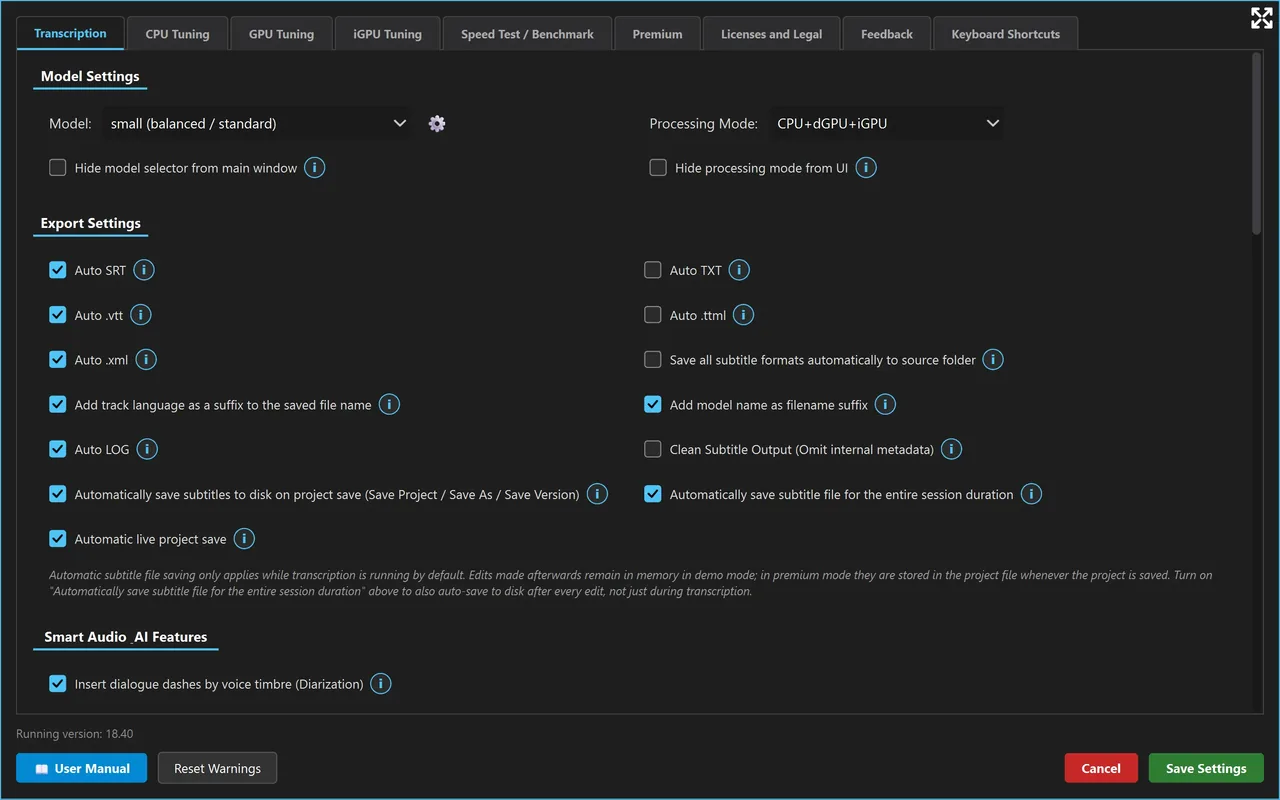Image resolution: width=1280 pixels, height=800 pixels.
Task: Click the expand window icon
Action: [x=1261, y=18]
